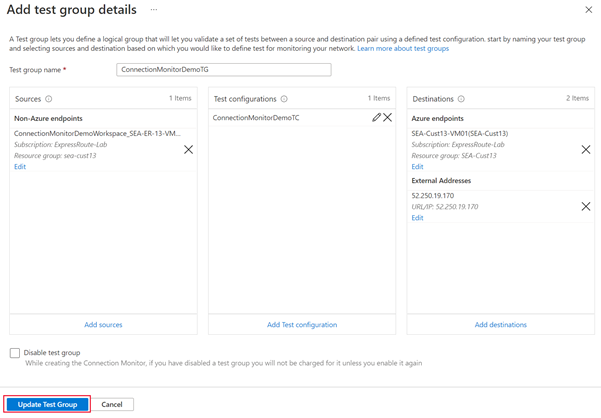Click the Test group name field

coord(223,70)
